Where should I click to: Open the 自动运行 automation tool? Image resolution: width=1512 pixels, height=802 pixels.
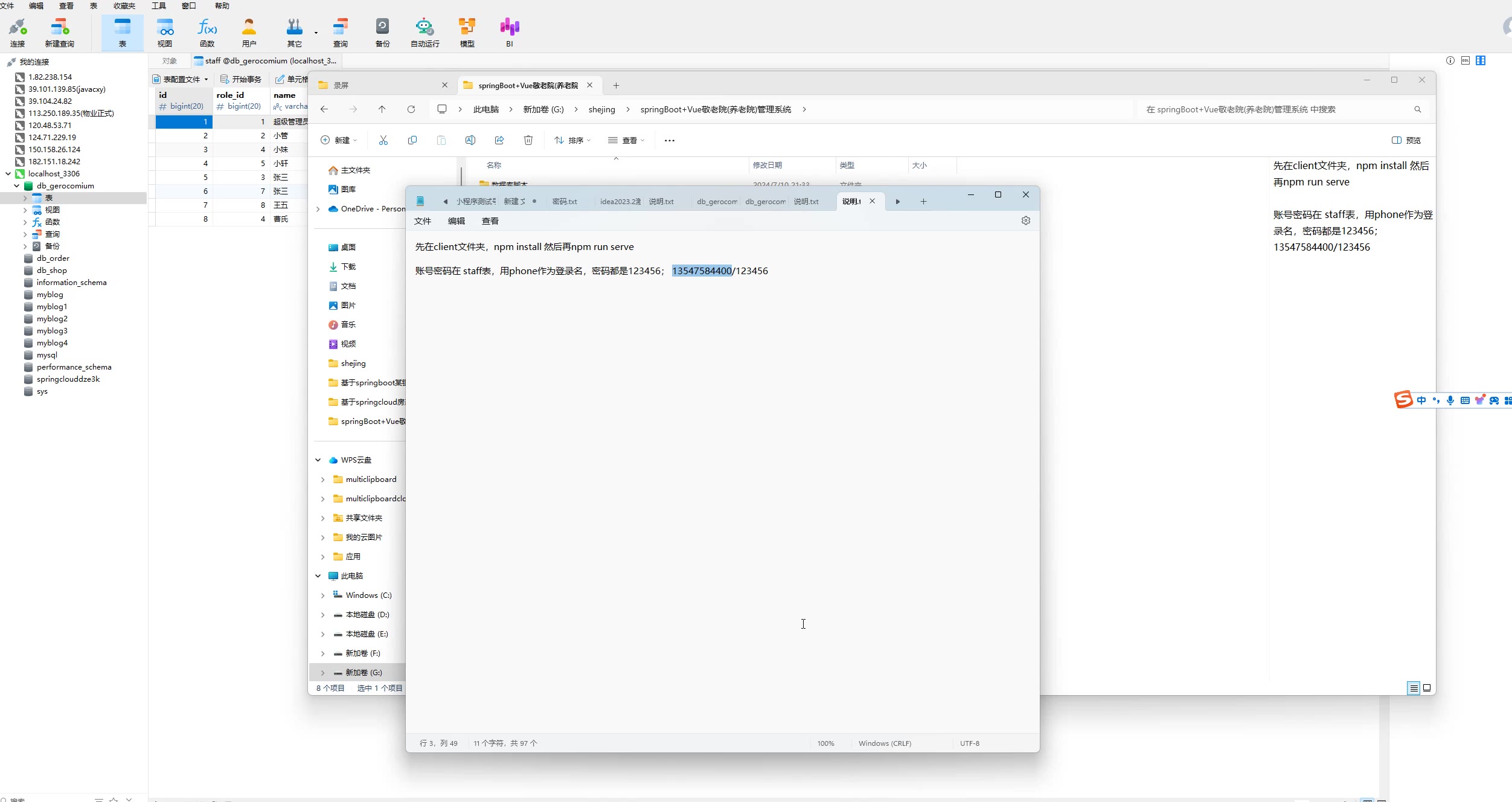coord(424,32)
